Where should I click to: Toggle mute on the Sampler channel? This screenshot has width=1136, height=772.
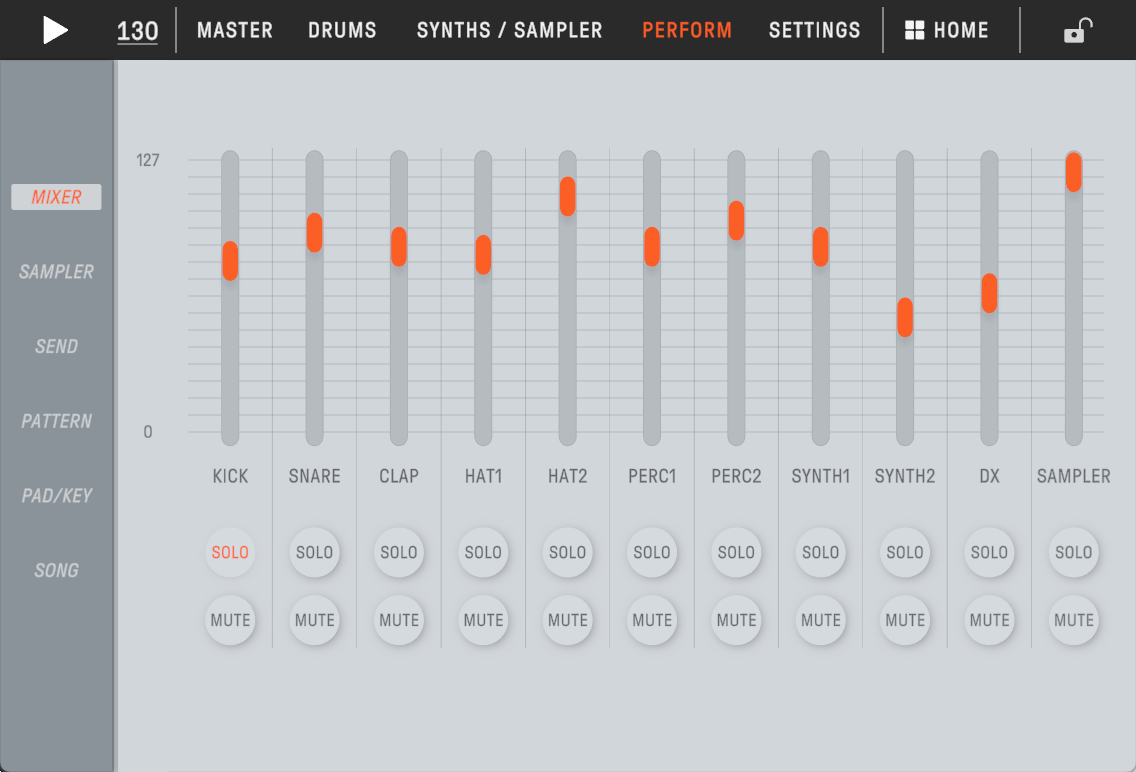click(1073, 620)
